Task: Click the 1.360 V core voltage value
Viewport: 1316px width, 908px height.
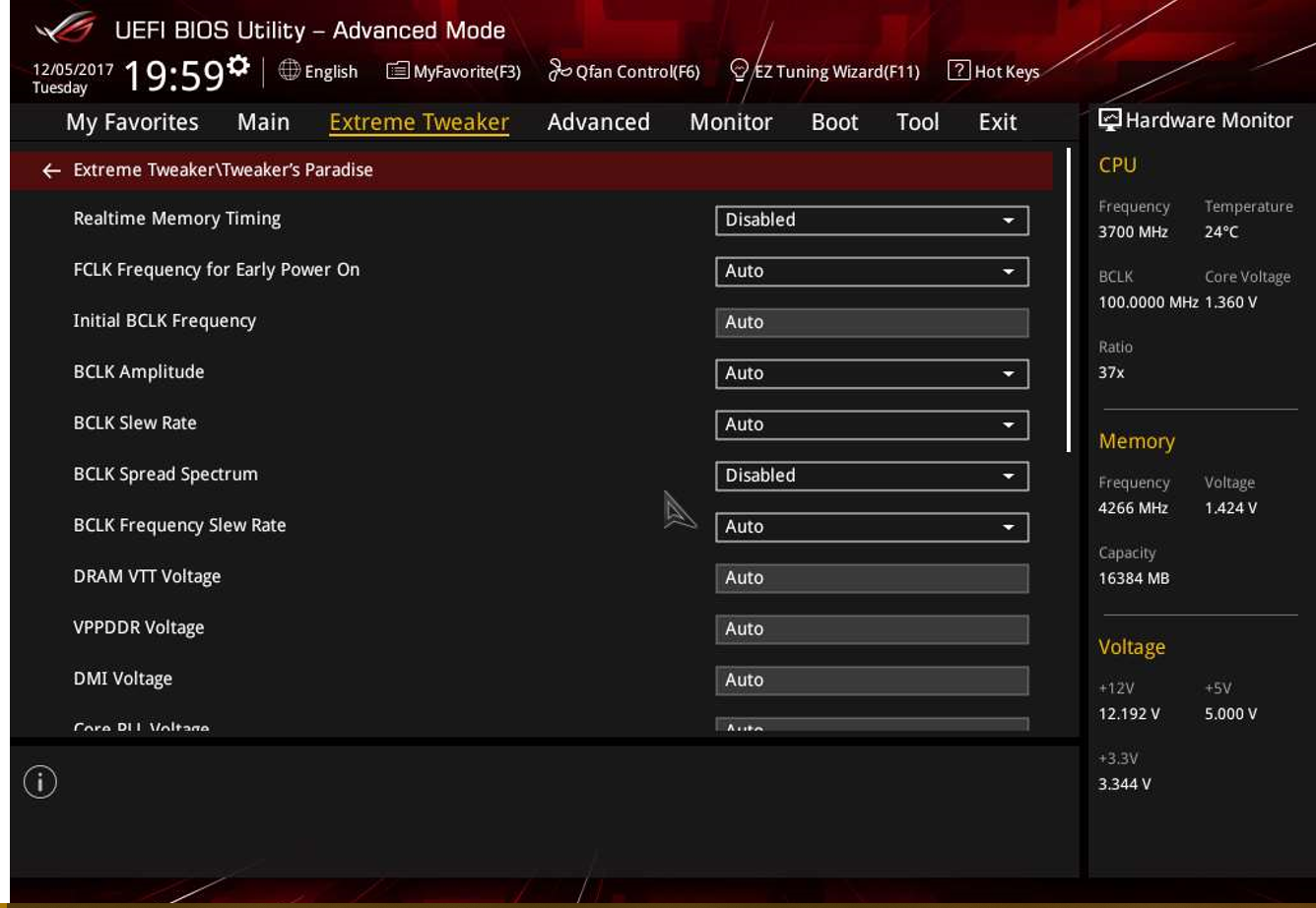Action: pyautogui.click(x=1230, y=302)
